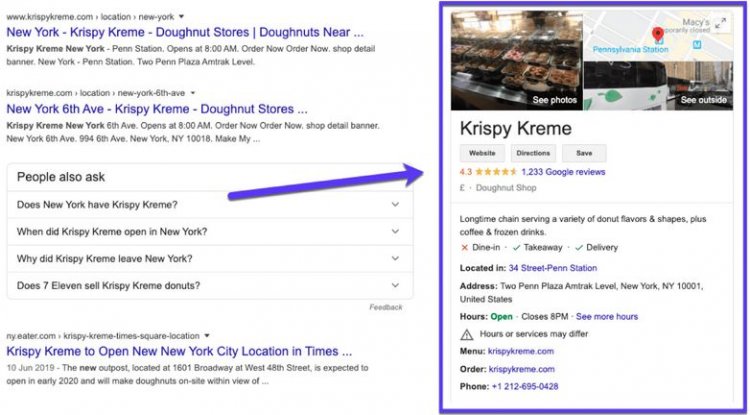Expand "Does New York have Krispy Kreme?"
Viewport: 750px width, 415px height.
pos(210,205)
